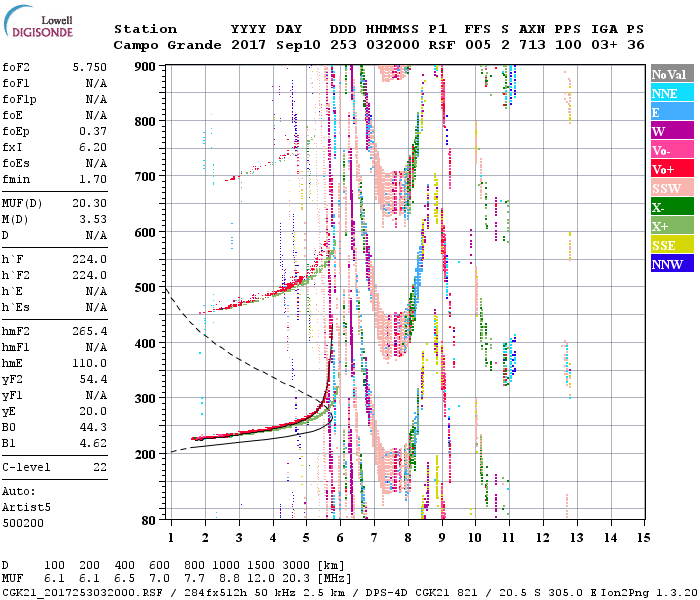The height and width of the screenshot is (600, 700).
Task: Click the yF2 value 54.4
Action: point(93,379)
